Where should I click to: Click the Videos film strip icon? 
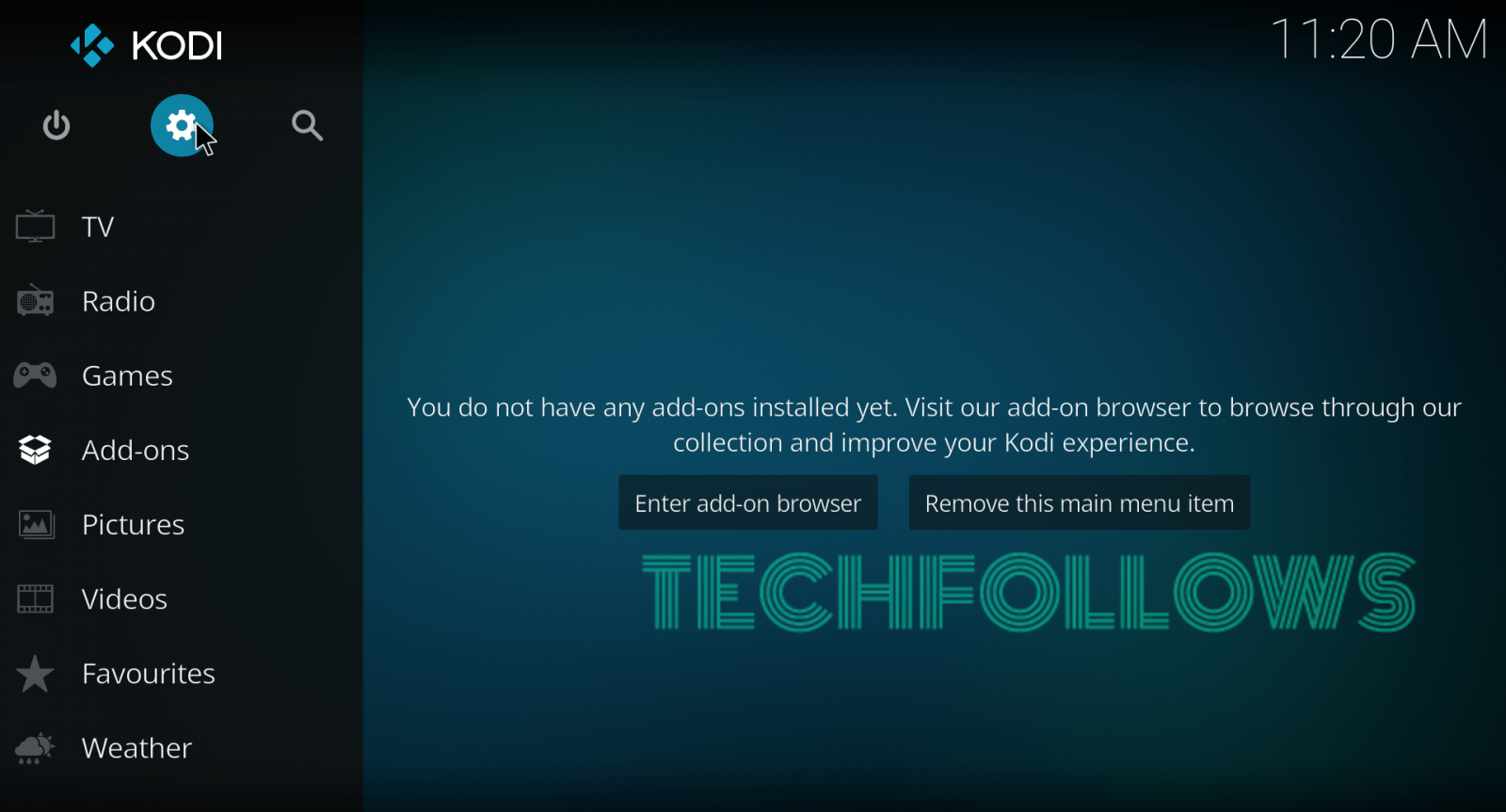point(35,598)
